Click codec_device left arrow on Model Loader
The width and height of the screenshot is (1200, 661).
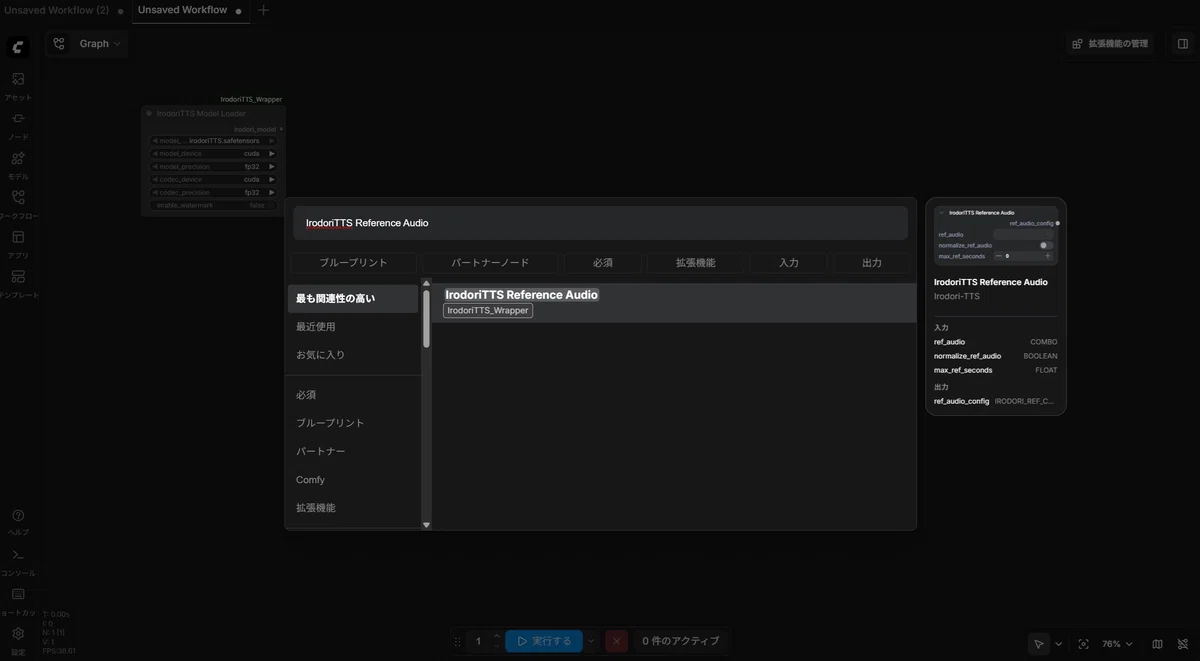click(155, 179)
